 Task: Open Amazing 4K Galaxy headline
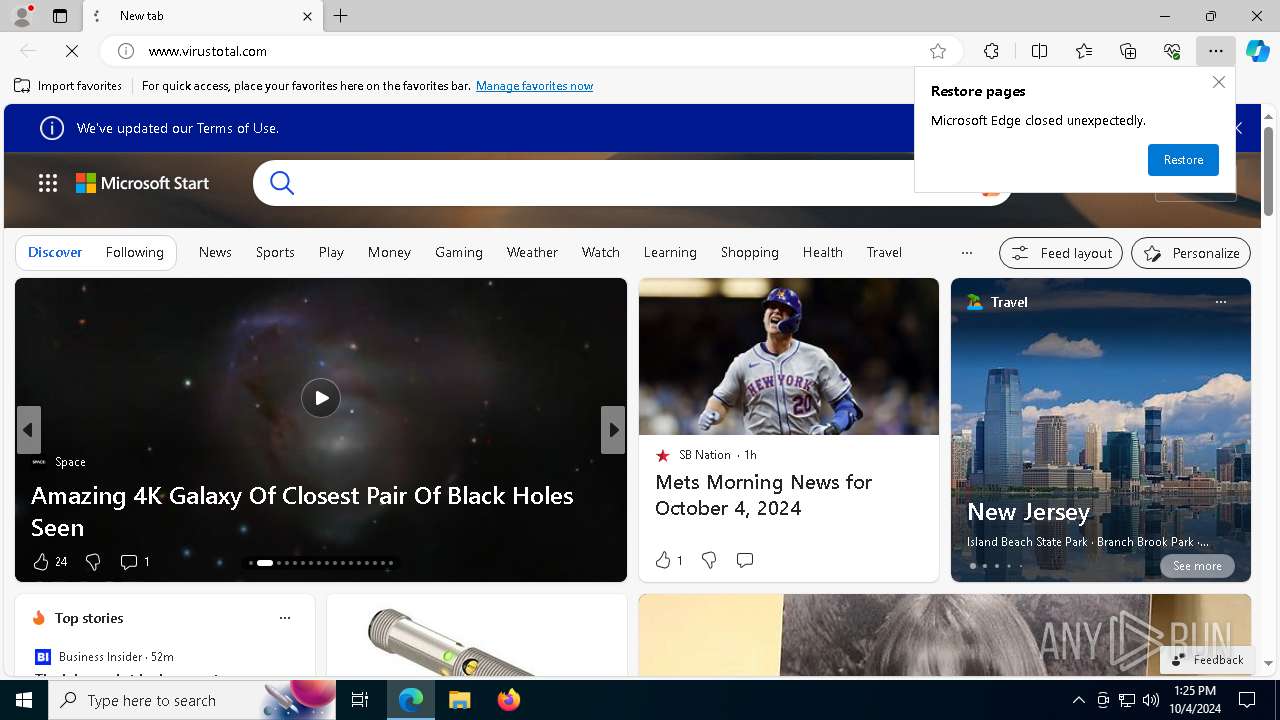click(x=302, y=511)
